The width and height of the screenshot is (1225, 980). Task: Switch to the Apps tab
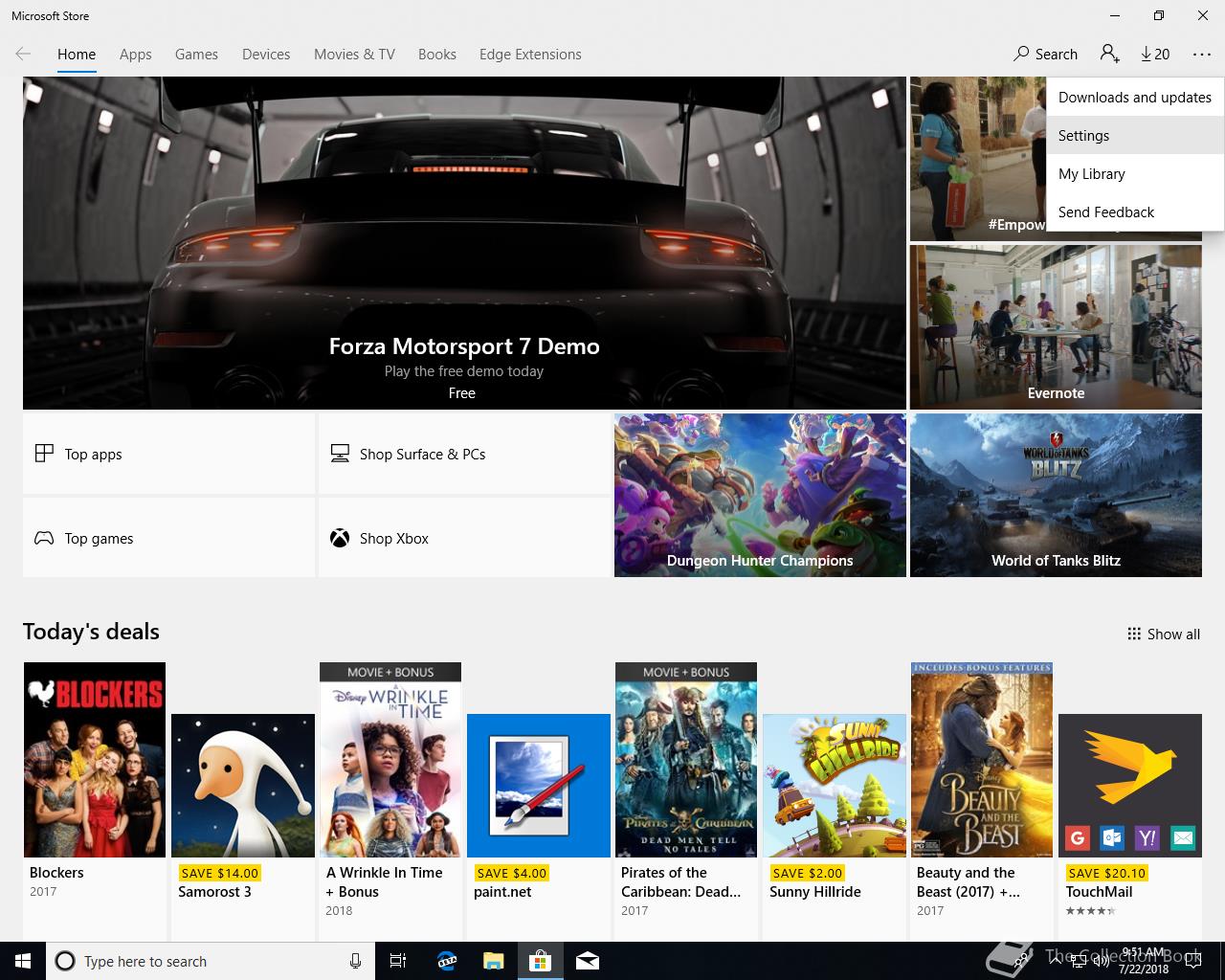pos(136,55)
